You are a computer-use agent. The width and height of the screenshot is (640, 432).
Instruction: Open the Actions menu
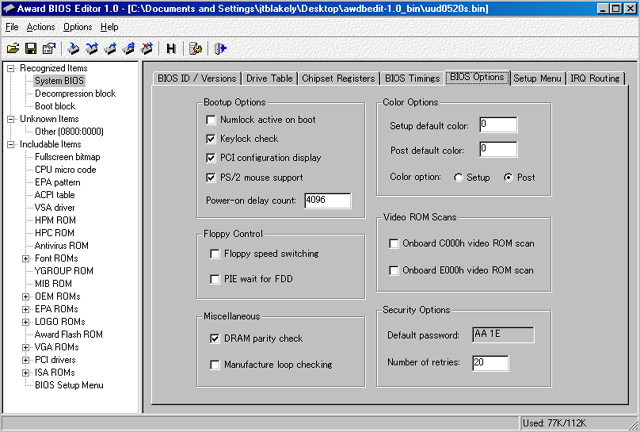tap(41, 27)
